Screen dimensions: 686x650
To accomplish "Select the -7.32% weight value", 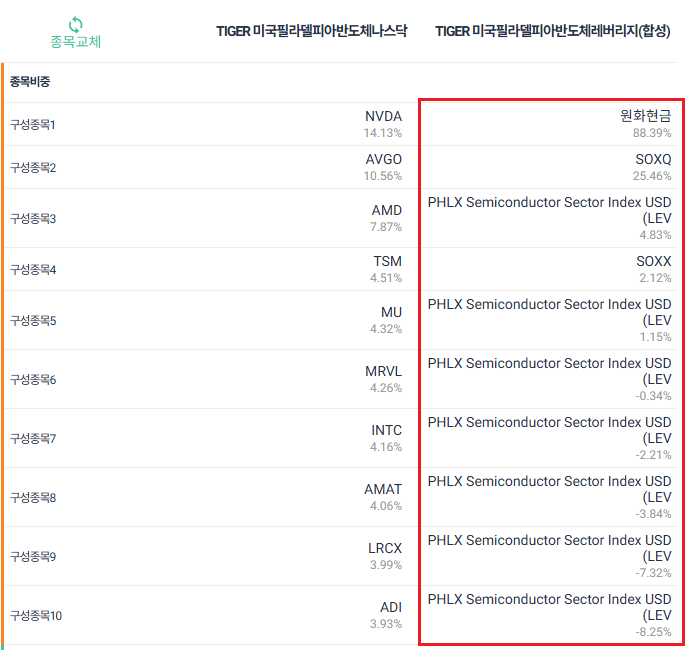I will tap(653, 573).
